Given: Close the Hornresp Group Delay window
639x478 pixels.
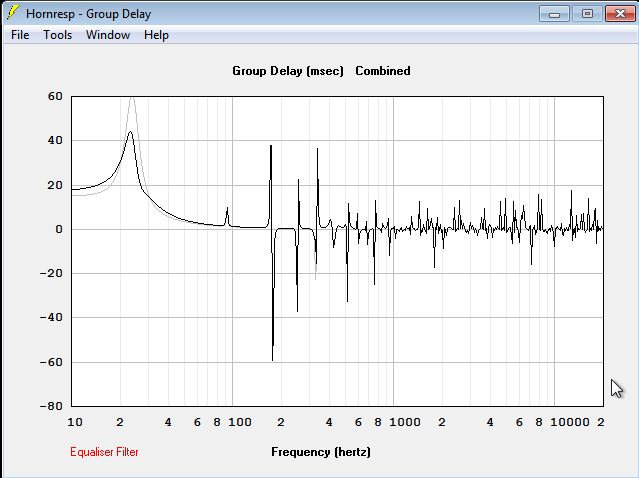Looking at the screenshot, I should [x=620, y=14].
